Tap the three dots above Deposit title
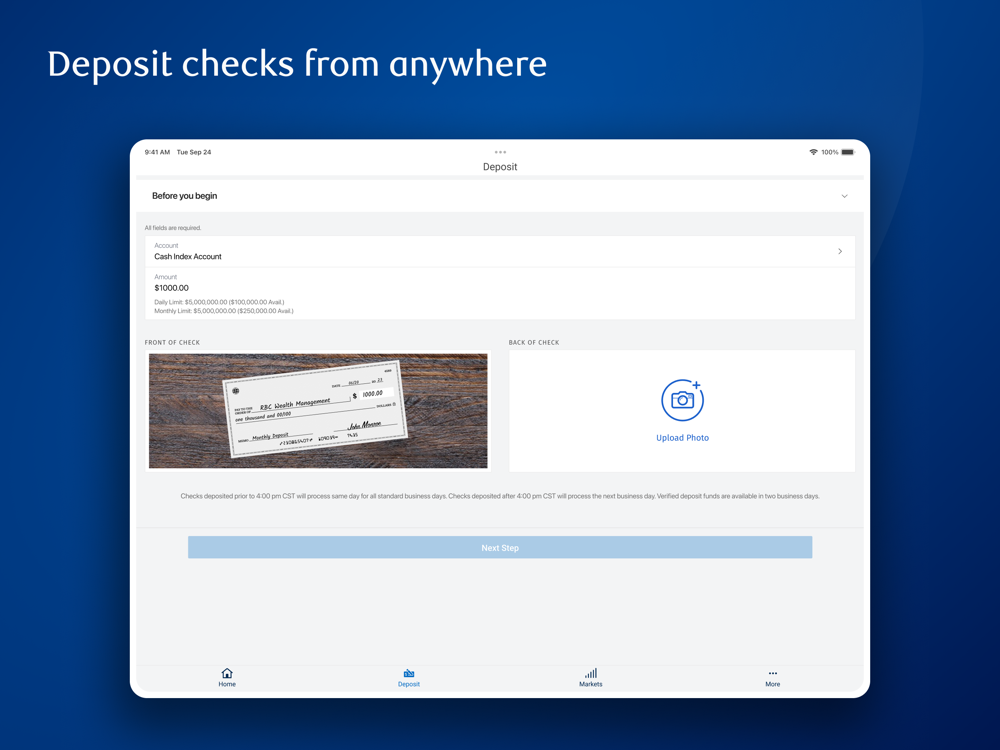1000x750 pixels. click(500, 152)
